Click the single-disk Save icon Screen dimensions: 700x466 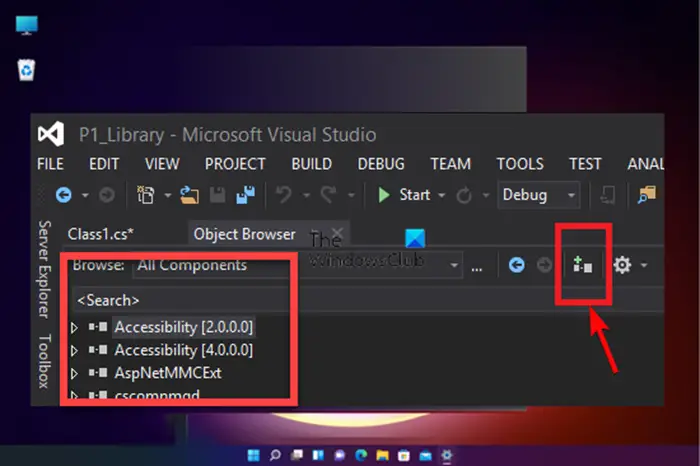218,195
